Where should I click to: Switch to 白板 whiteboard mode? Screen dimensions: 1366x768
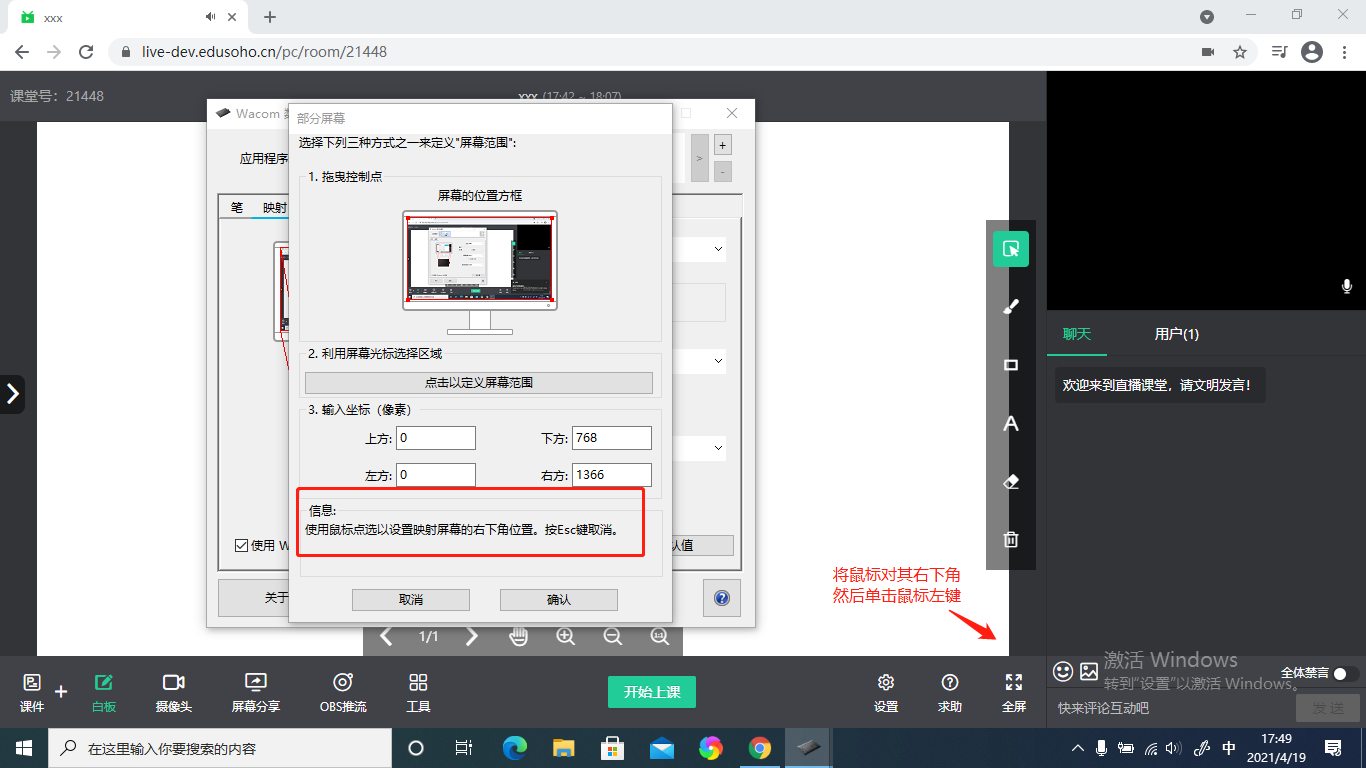[x=104, y=692]
